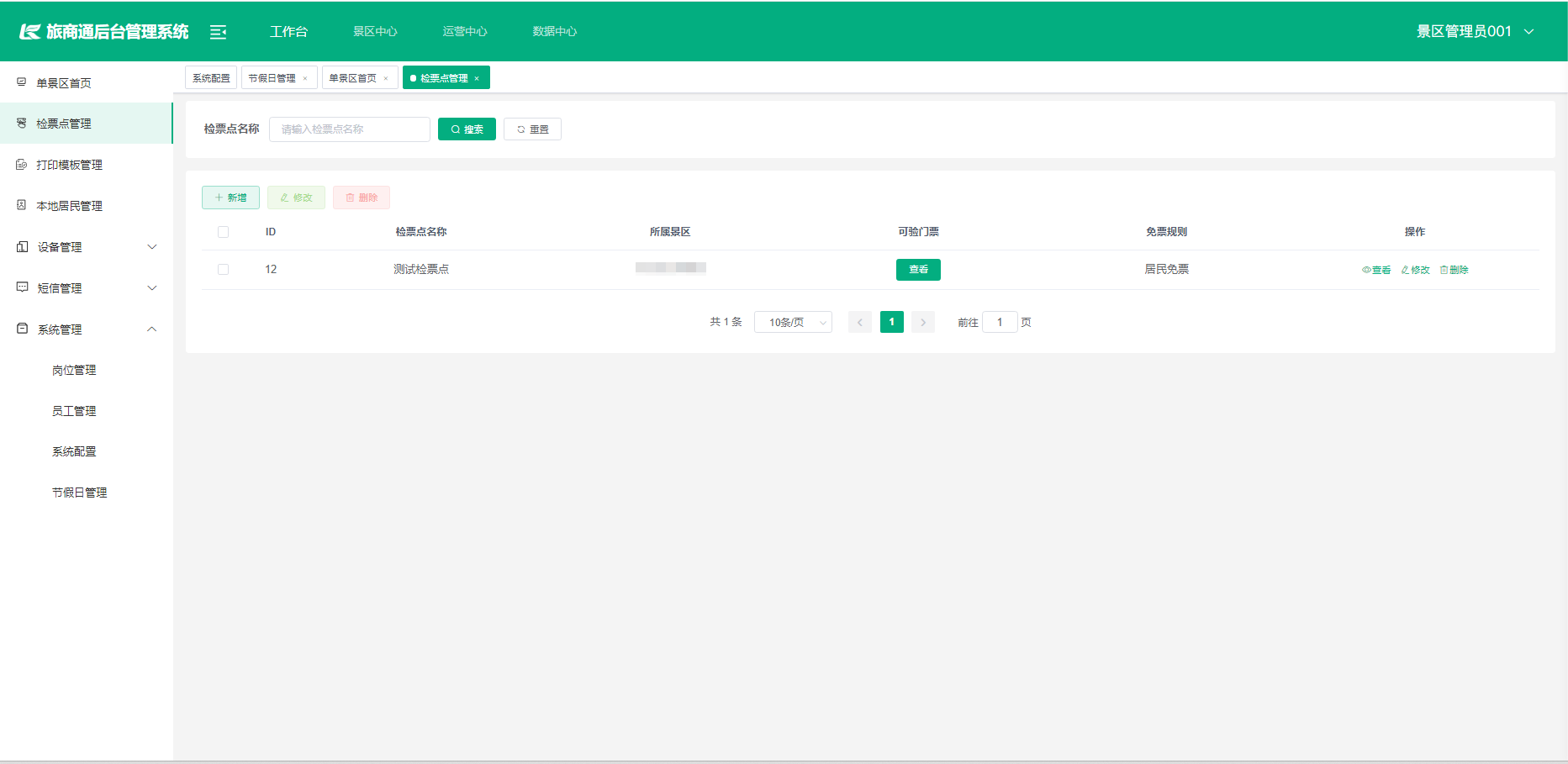Click the 重置 button
This screenshot has width=1568, height=764.
532,129
